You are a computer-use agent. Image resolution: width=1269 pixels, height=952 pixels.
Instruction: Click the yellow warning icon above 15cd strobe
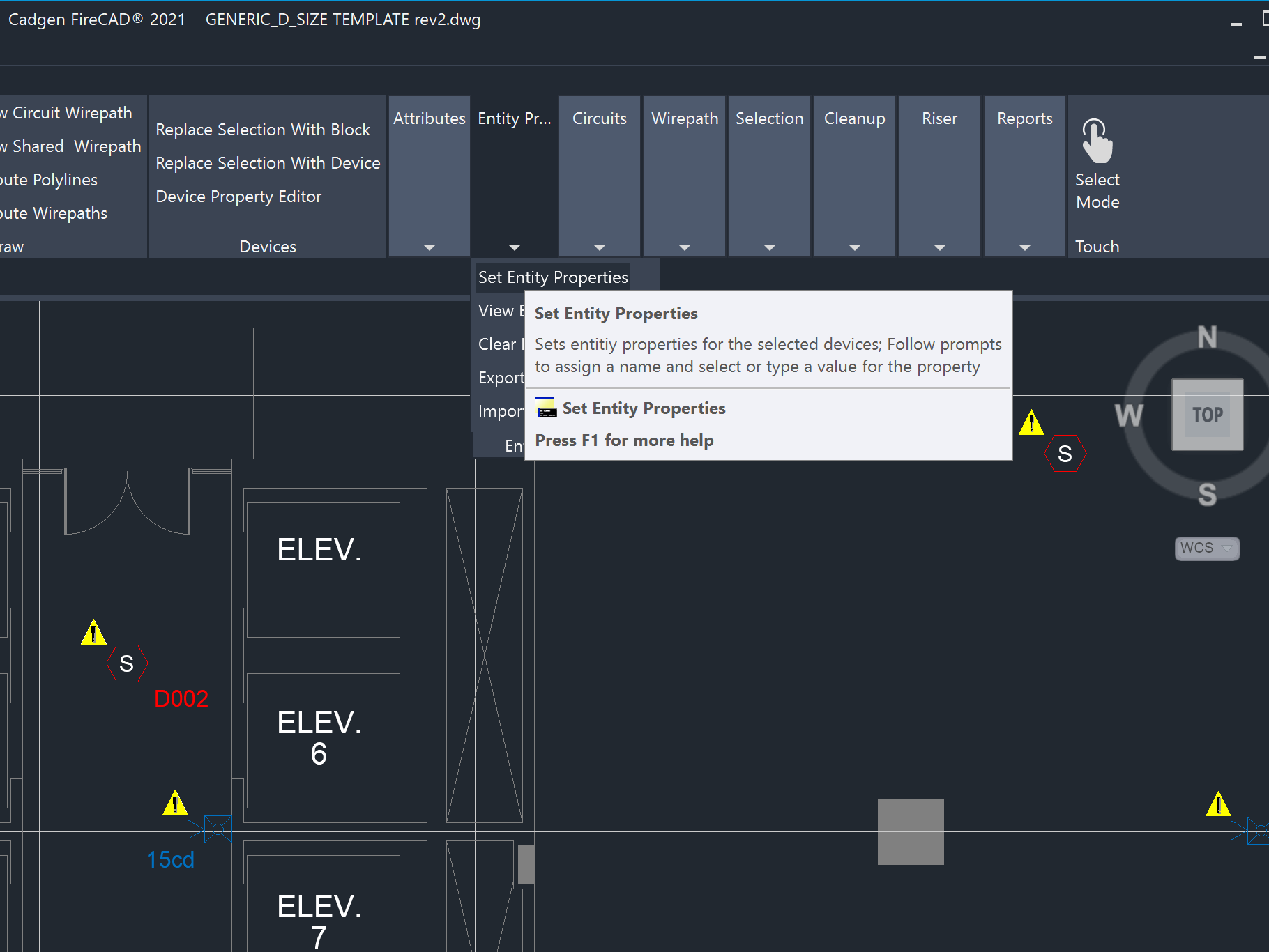(175, 802)
